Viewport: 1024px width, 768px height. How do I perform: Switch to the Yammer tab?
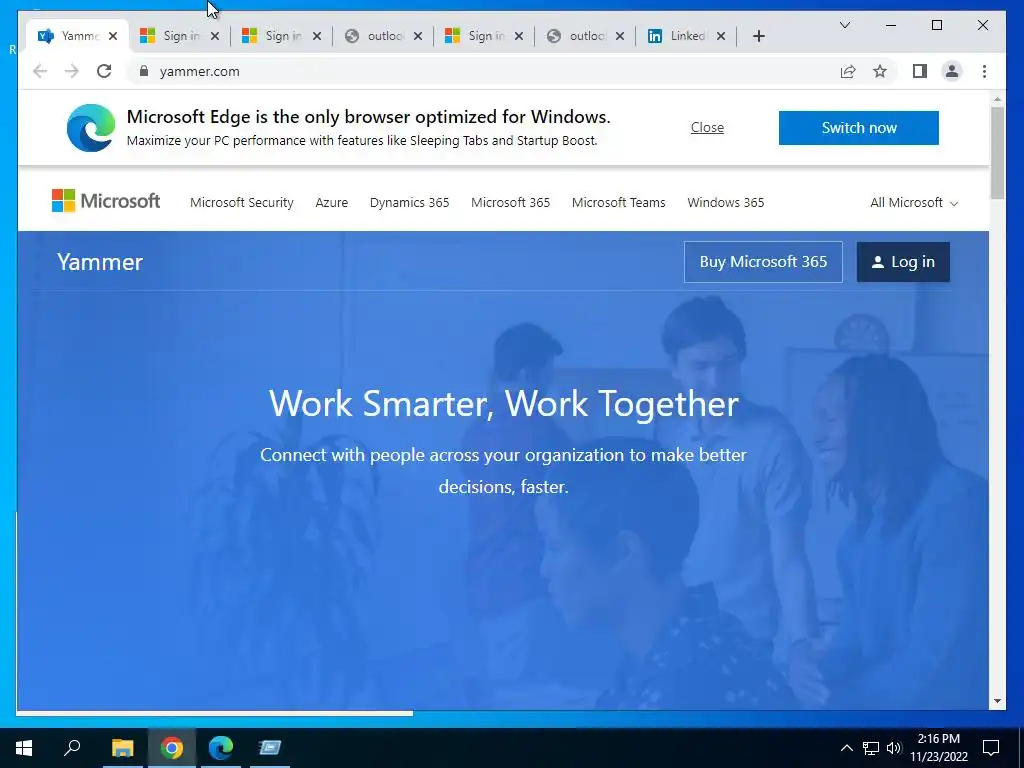(69, 36)
